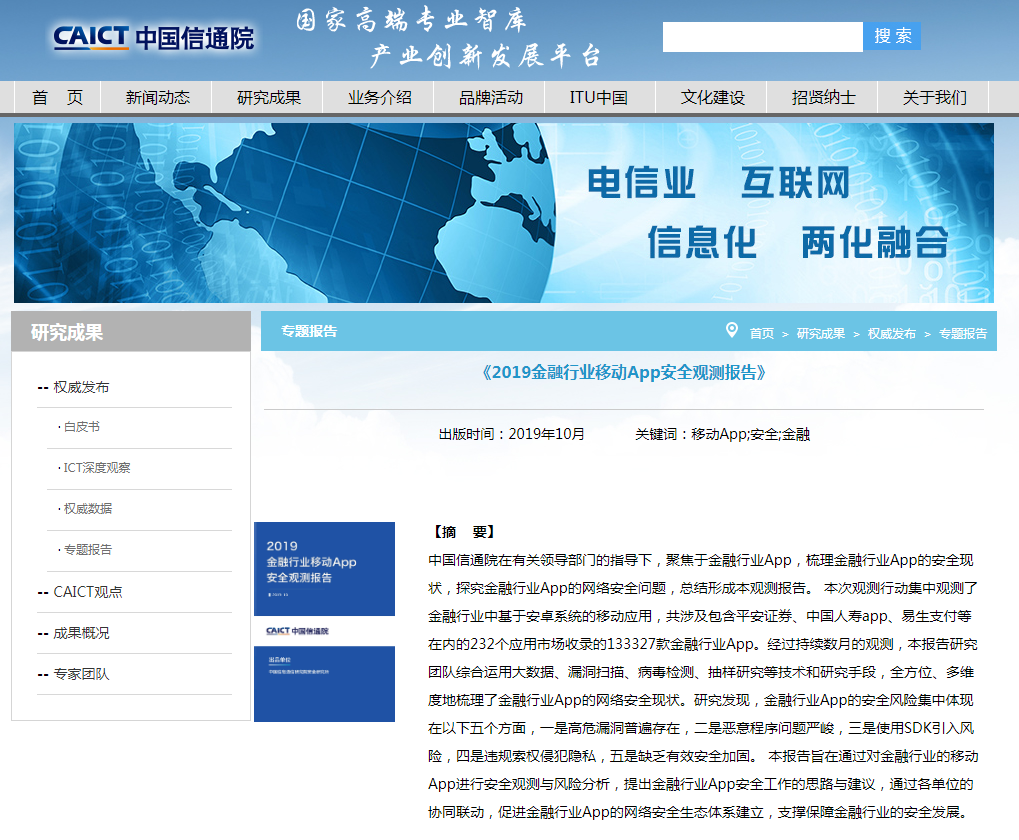
Task: Expand the 权威发布 sidebar section
Action: 81,387
